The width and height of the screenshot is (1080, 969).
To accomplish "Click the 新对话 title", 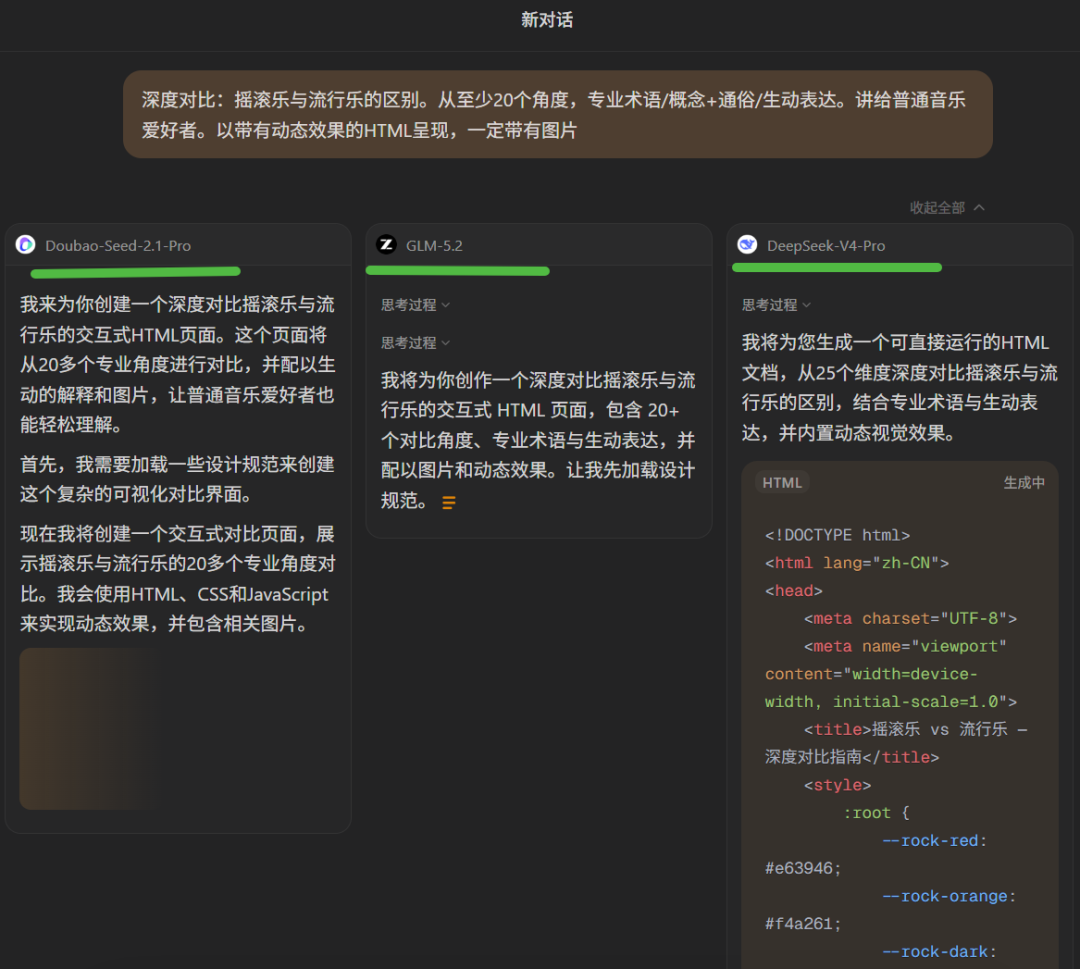I will (x=547, y=20).
